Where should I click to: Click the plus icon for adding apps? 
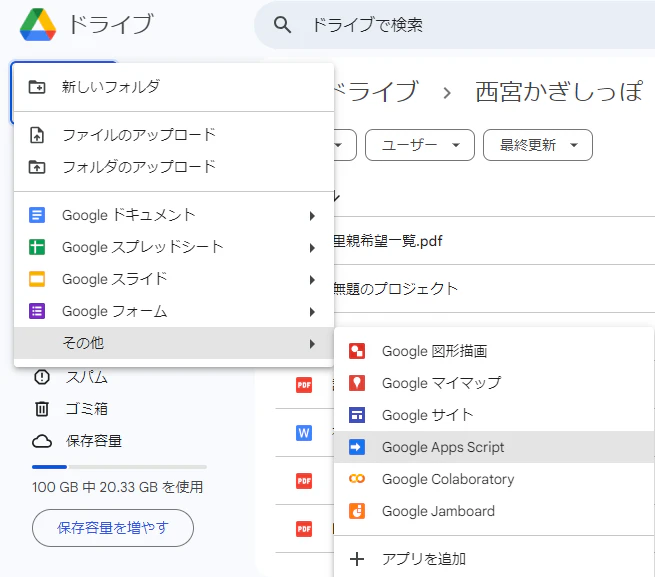pos(357,559)
